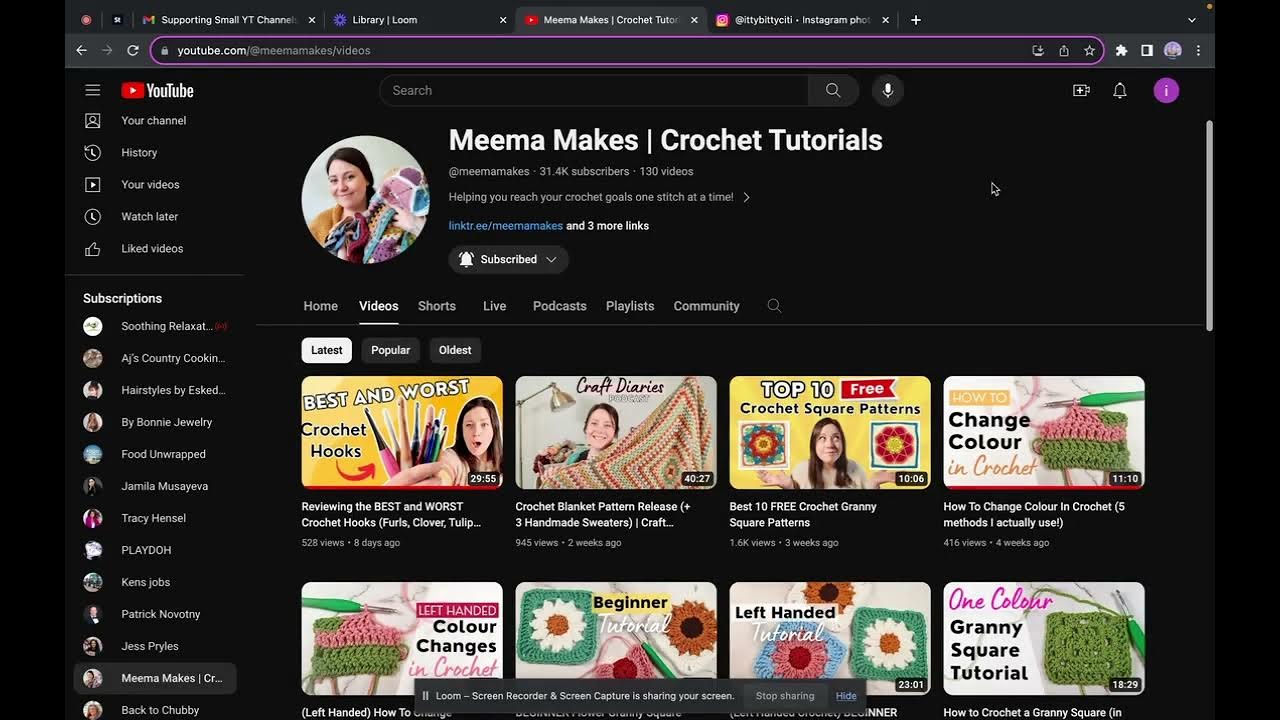1280x720 pixels.
Task: Open notifications bell in header
Action: click(x=1120, y=90)
